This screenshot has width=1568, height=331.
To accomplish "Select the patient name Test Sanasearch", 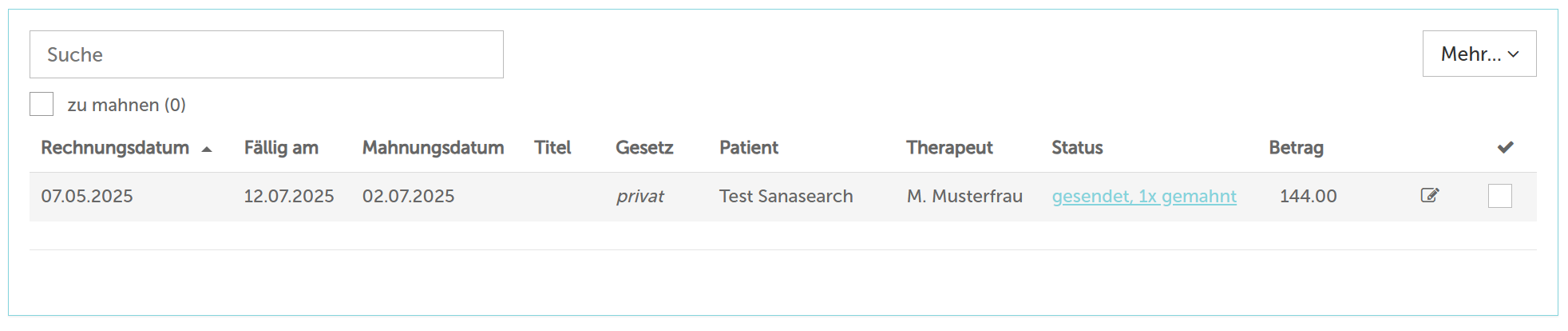I will coord(786,196).
